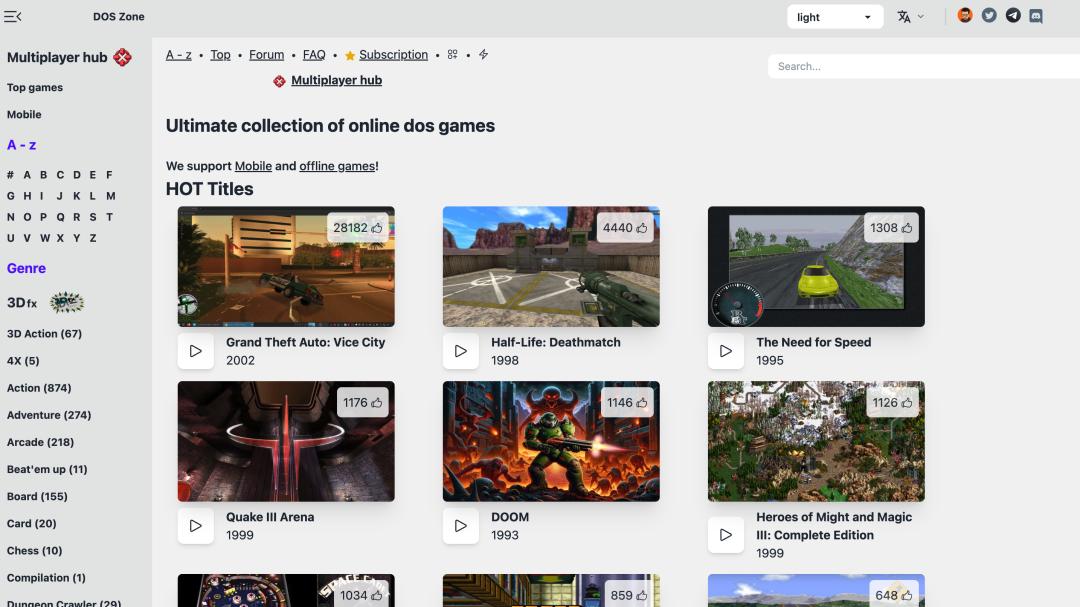Open the Discord icon in header
This screenshot has width=1080, height=607.
(1036, 16)
